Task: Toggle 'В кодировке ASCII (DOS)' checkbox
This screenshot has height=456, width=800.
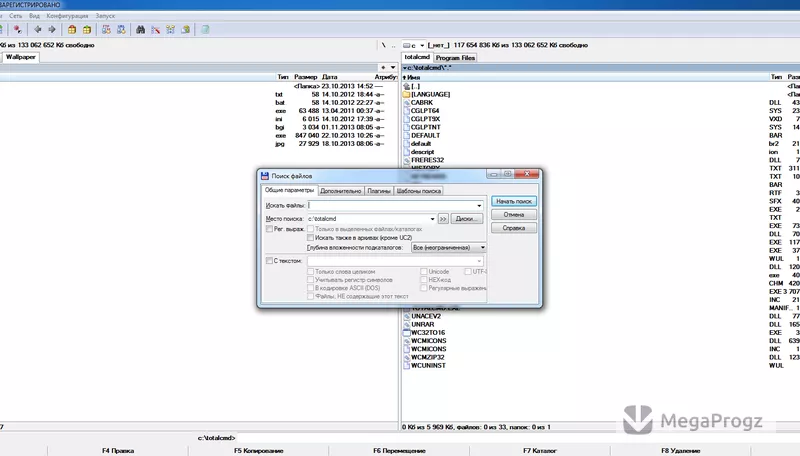Action: pos(310,288)
